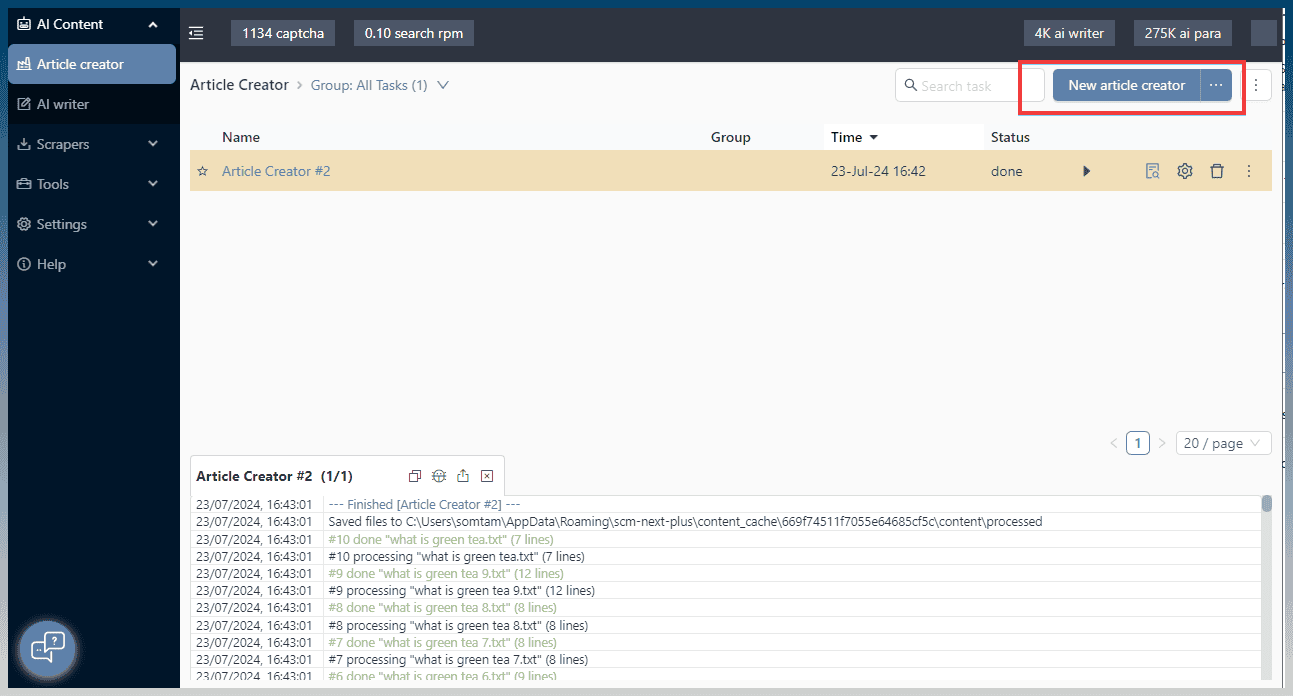The image size is (1293, 696).
Task: Collapse the sidebar using the top-left toggle icon
Action: point(196,32)
